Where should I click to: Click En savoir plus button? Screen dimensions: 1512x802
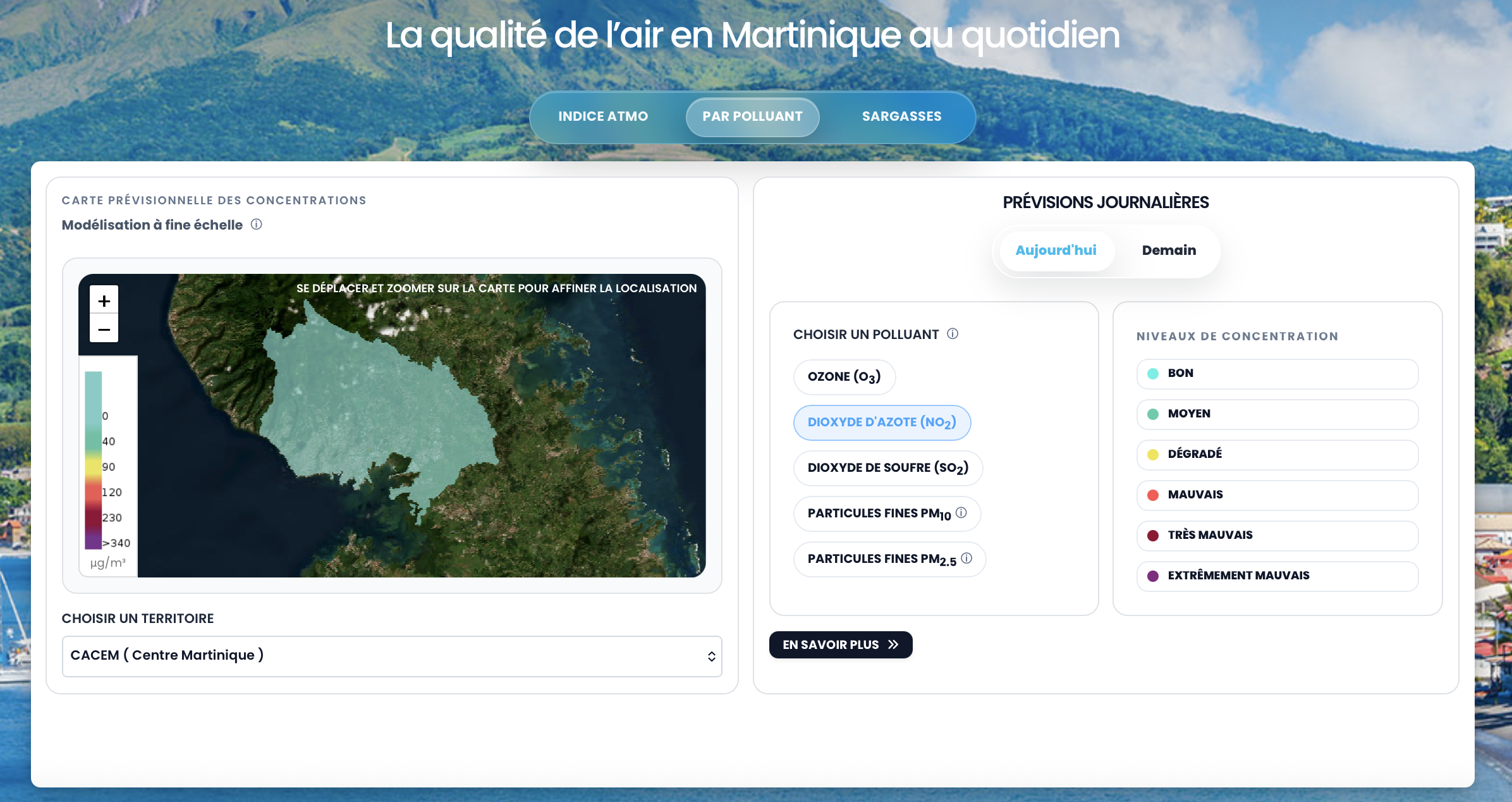pos(840,645)
